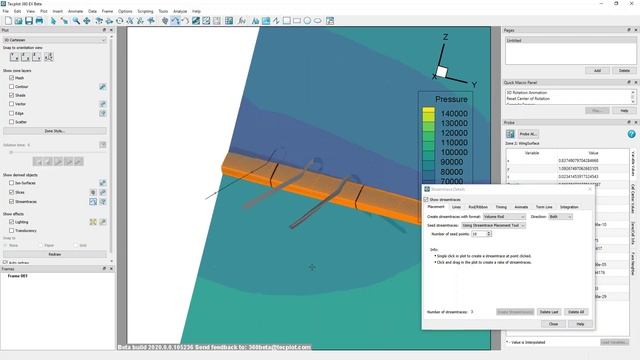Open Iso-Surfaces details icon
The height and width of the screenshot is (360, 640).
coord(102,183)
